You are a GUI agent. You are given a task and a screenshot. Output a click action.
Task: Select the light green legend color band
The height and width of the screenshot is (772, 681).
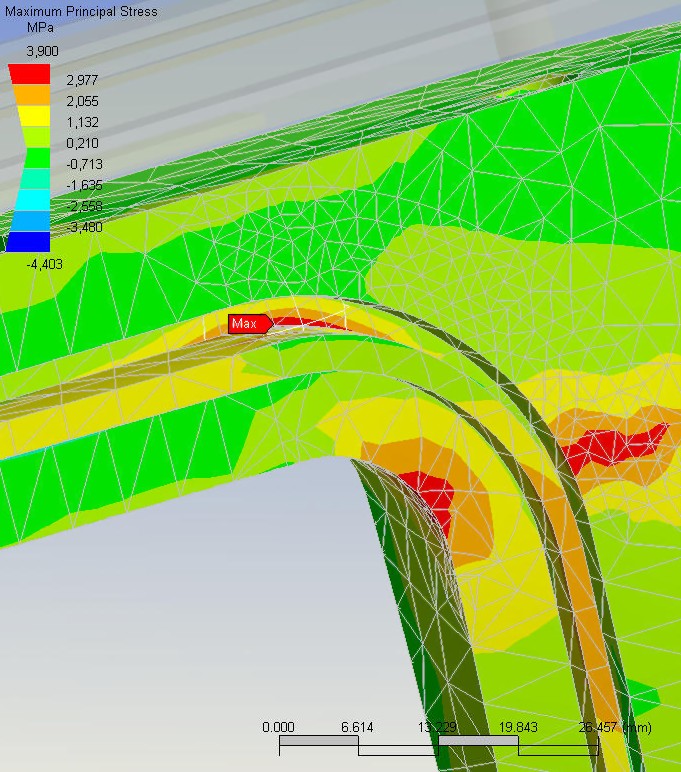(x=29, y=136)
